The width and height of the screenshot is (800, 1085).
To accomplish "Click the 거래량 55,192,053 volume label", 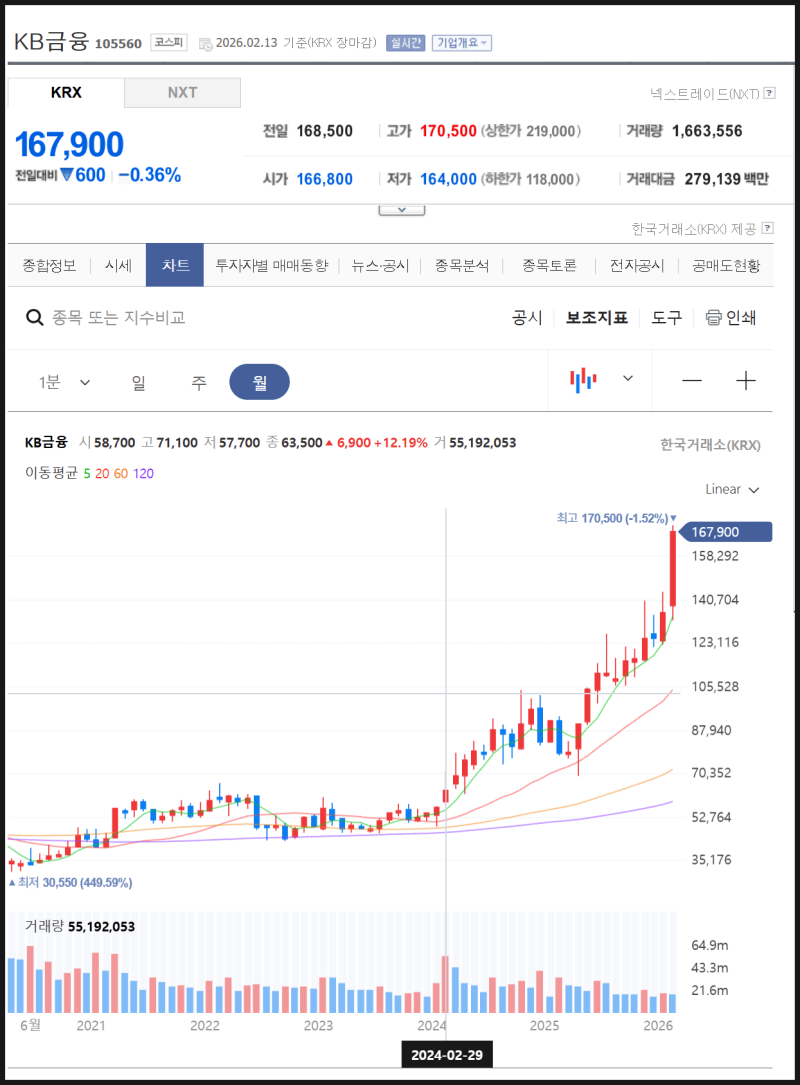I will click(80, 927).
